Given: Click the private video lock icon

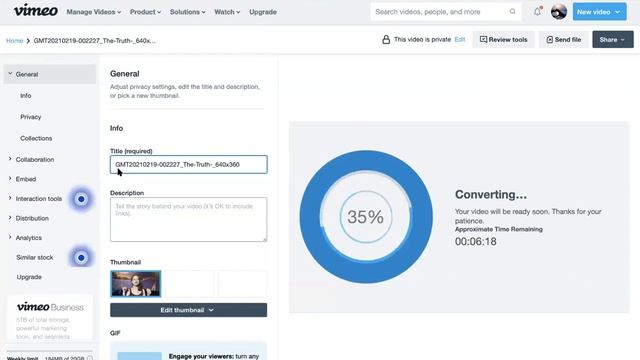Looking at the screenshot, I should pos(386,40).
